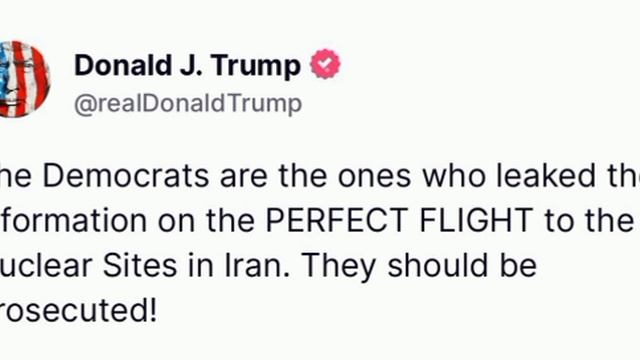Click the word in before Iran
Screen dimensions: 640x360
[x=201, y=265]
